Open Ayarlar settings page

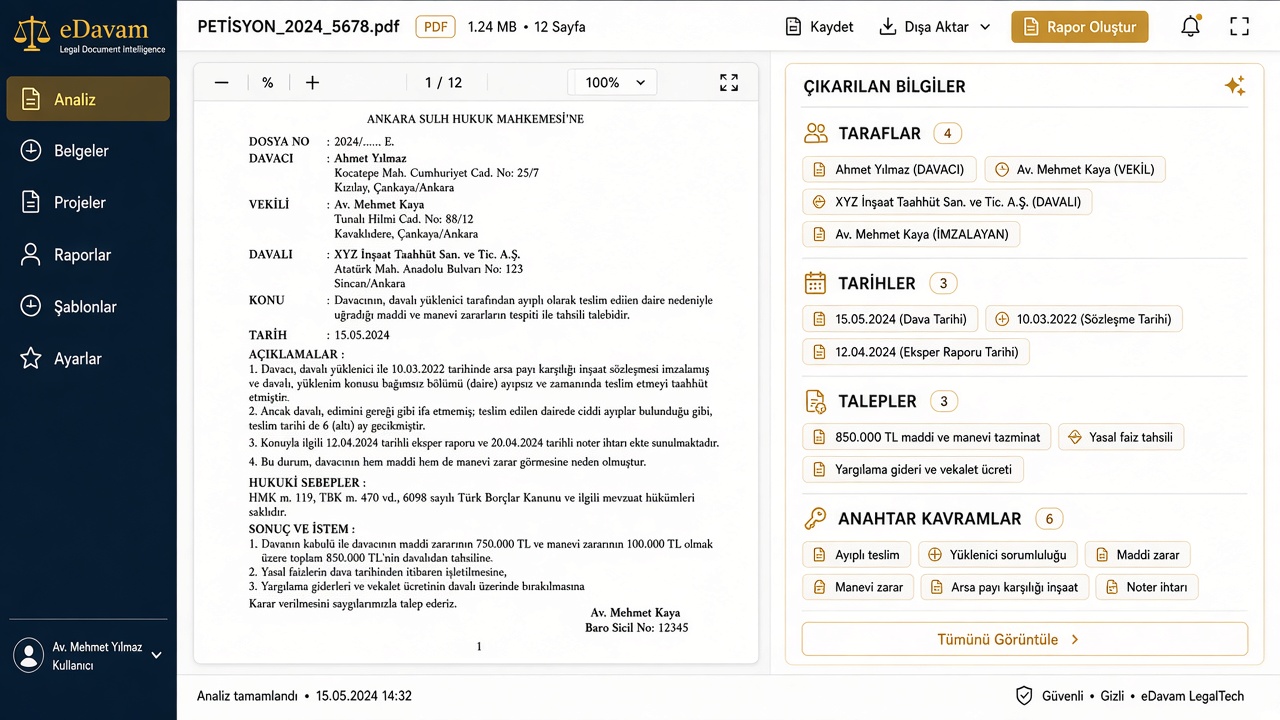coord(88,359)
